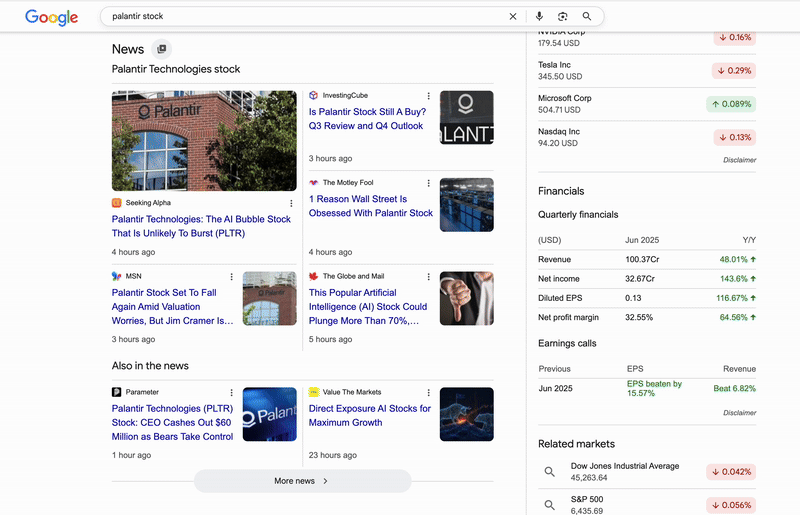
Task: Click the thumbs-down thumbnail image
Action: (x=466, y=299)
